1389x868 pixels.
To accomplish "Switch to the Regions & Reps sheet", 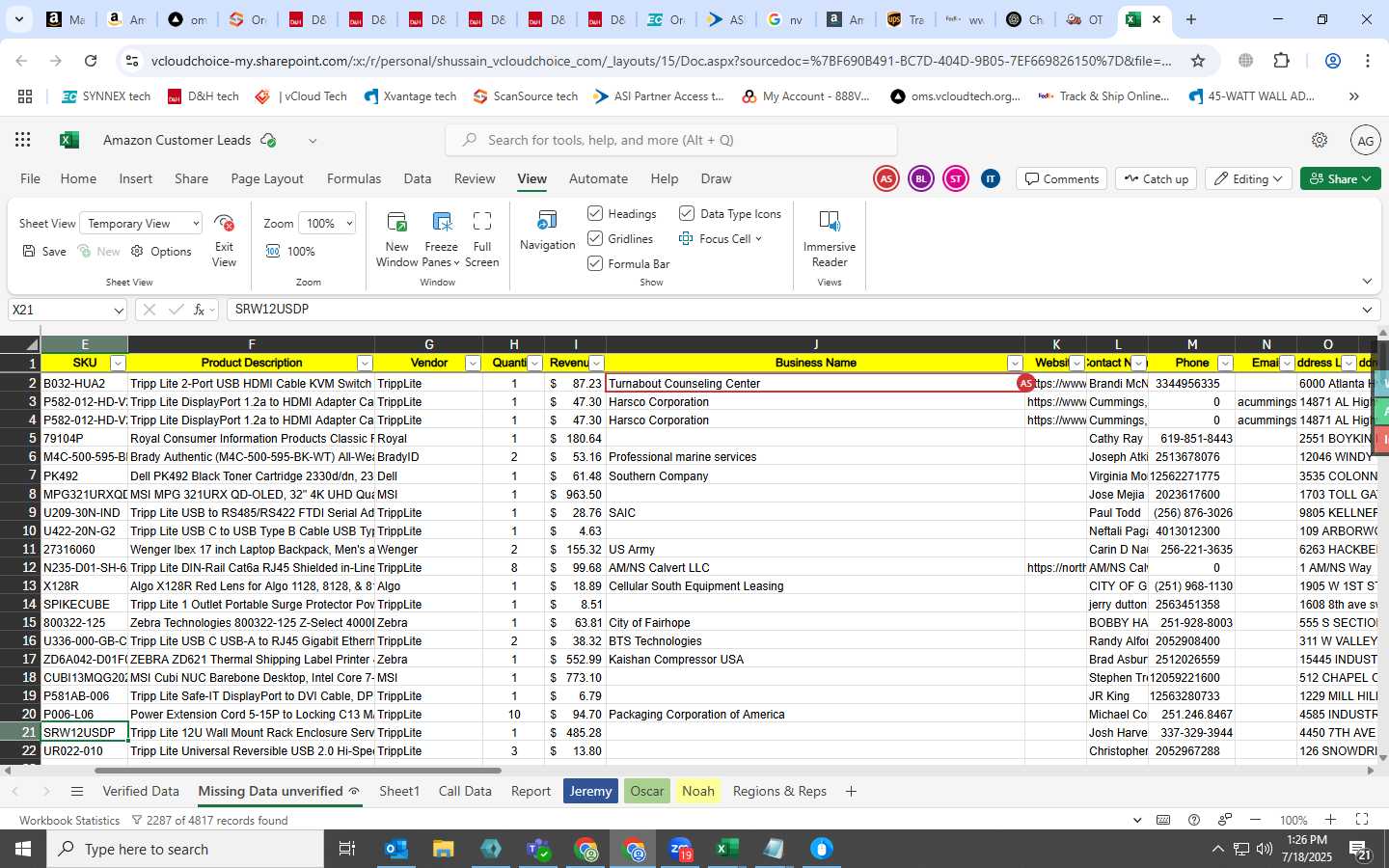I will [779, 792].
